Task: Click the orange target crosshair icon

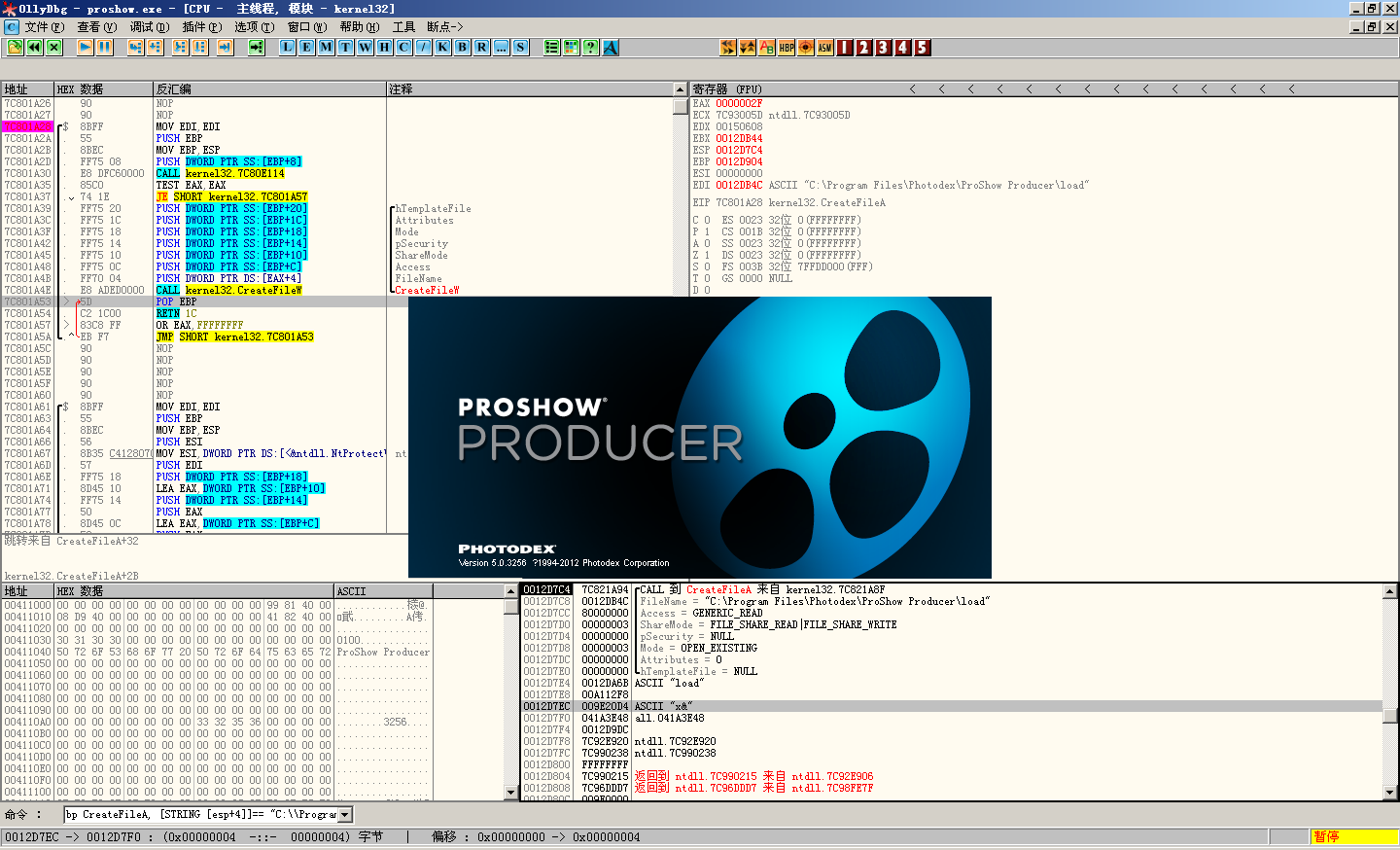Action: pos(806,47)
